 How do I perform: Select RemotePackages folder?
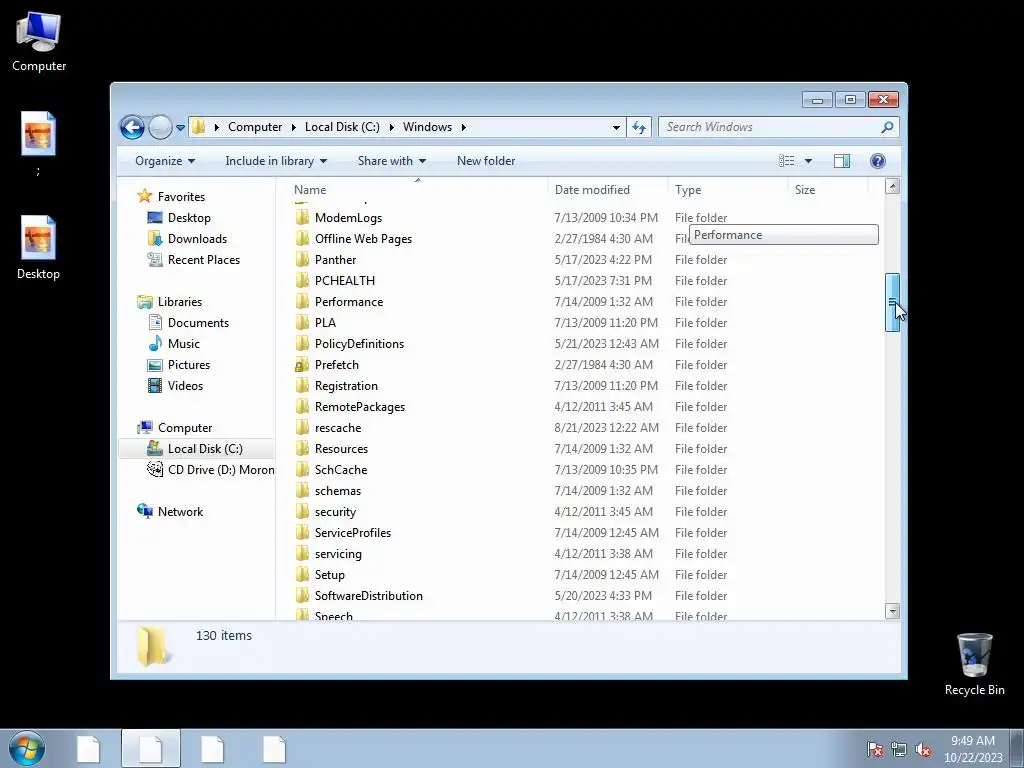360,406
